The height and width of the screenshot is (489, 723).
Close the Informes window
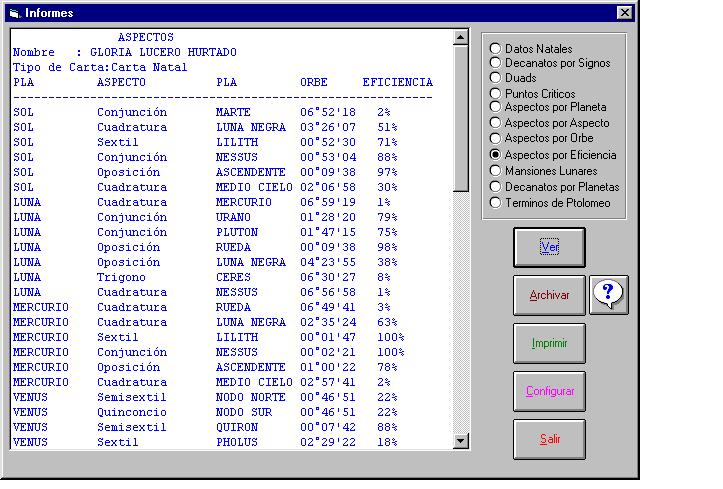624,13
